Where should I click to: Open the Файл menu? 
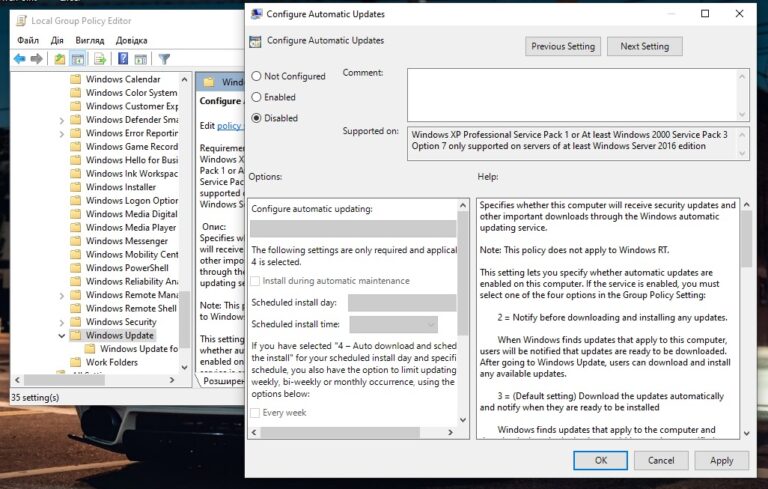tap(28, 40)
